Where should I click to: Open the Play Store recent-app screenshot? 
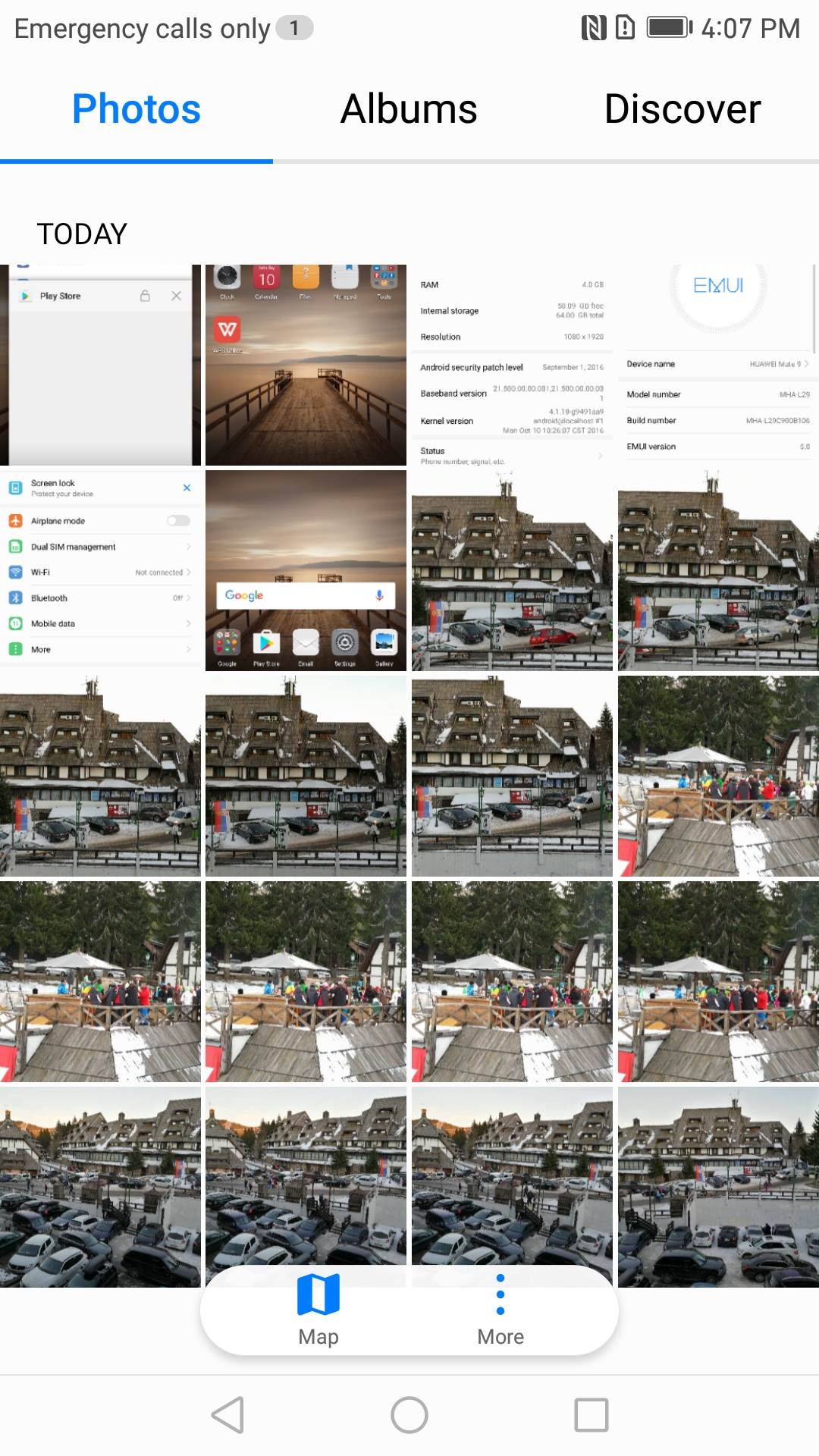coord(100,365)
